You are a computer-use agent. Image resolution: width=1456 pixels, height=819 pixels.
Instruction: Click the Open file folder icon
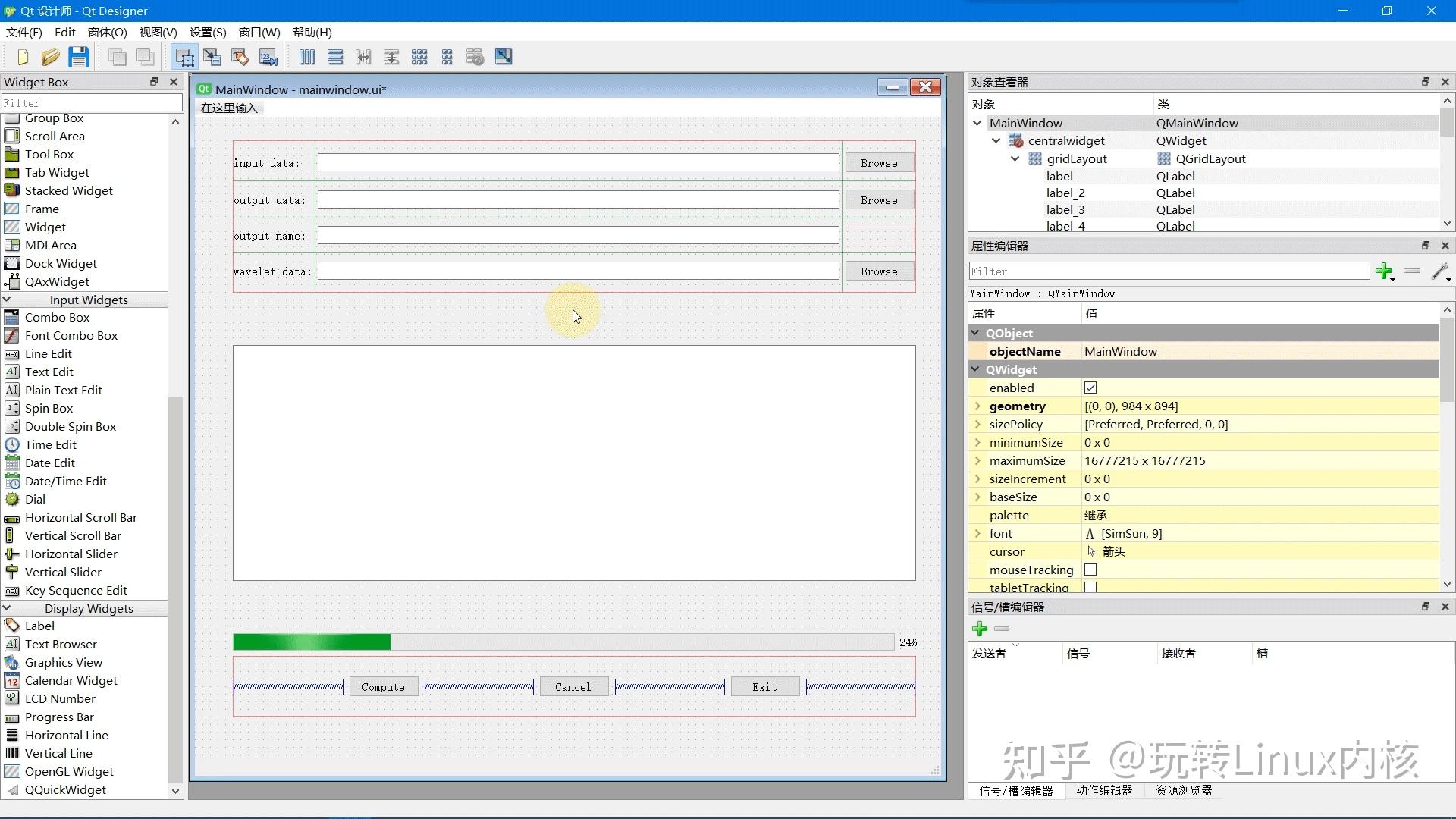click(50, 57)
